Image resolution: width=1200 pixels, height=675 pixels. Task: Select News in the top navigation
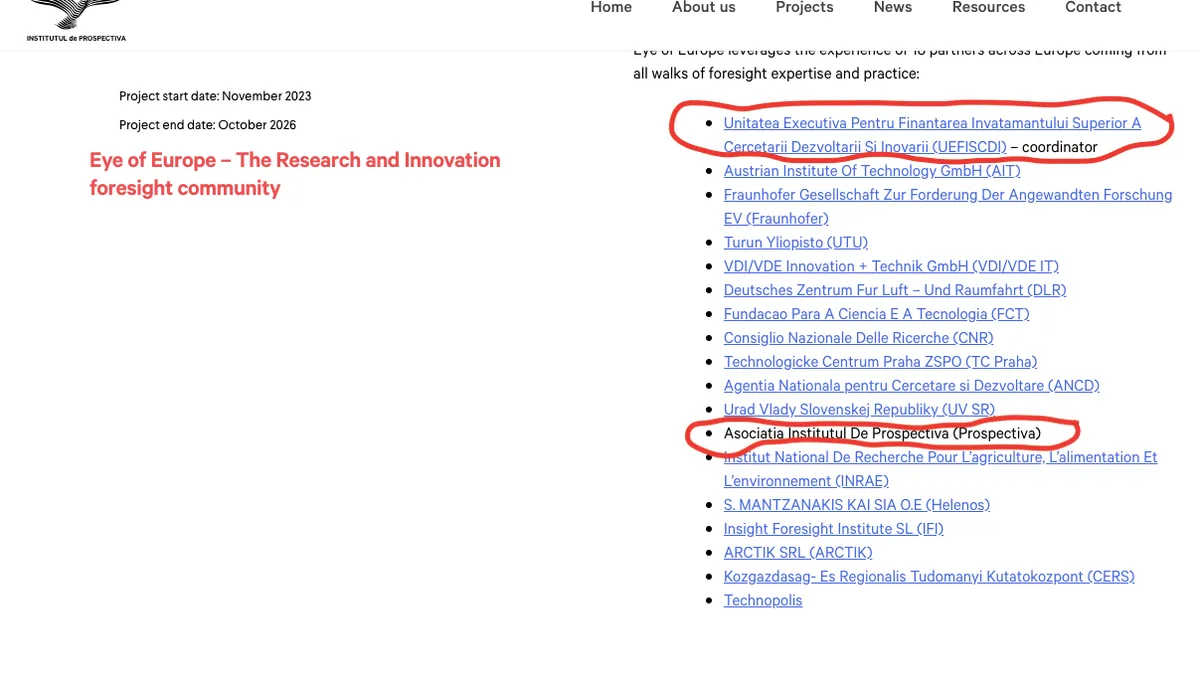(892, 8)
